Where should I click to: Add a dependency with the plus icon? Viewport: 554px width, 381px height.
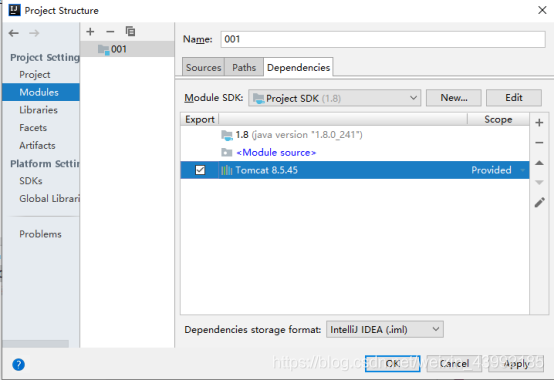pos(539,123)
